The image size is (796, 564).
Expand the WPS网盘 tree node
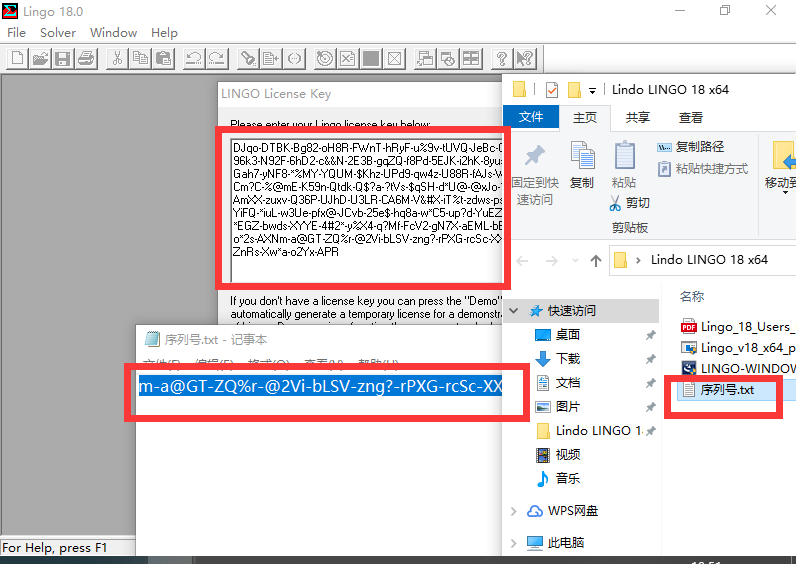(x=514, y=511)
